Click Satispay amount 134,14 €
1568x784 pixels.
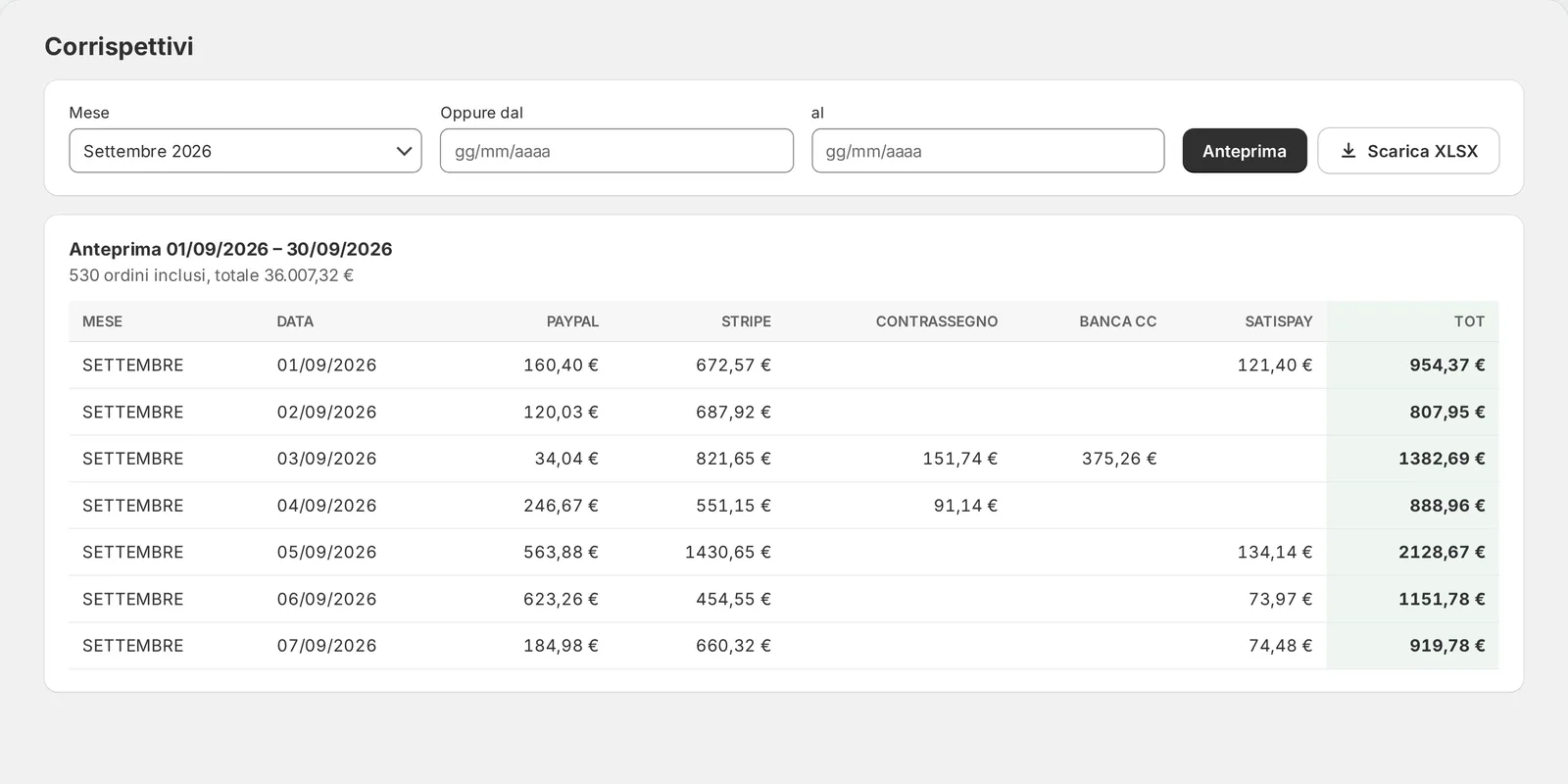(1275, 553)
